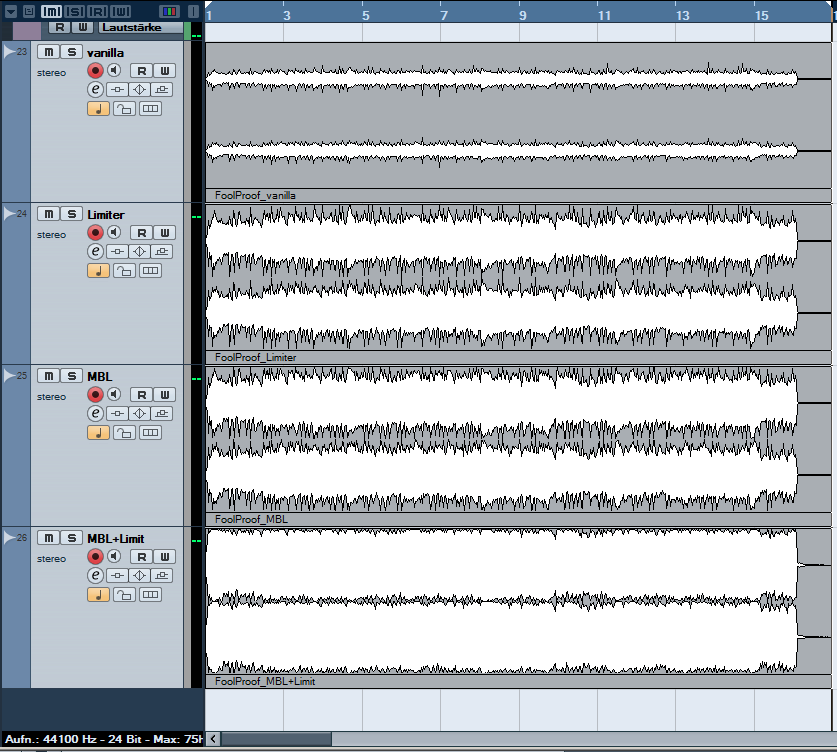Mute the vanilla track
The height and width of the screenshot is (752, 837).
[48, 52]
